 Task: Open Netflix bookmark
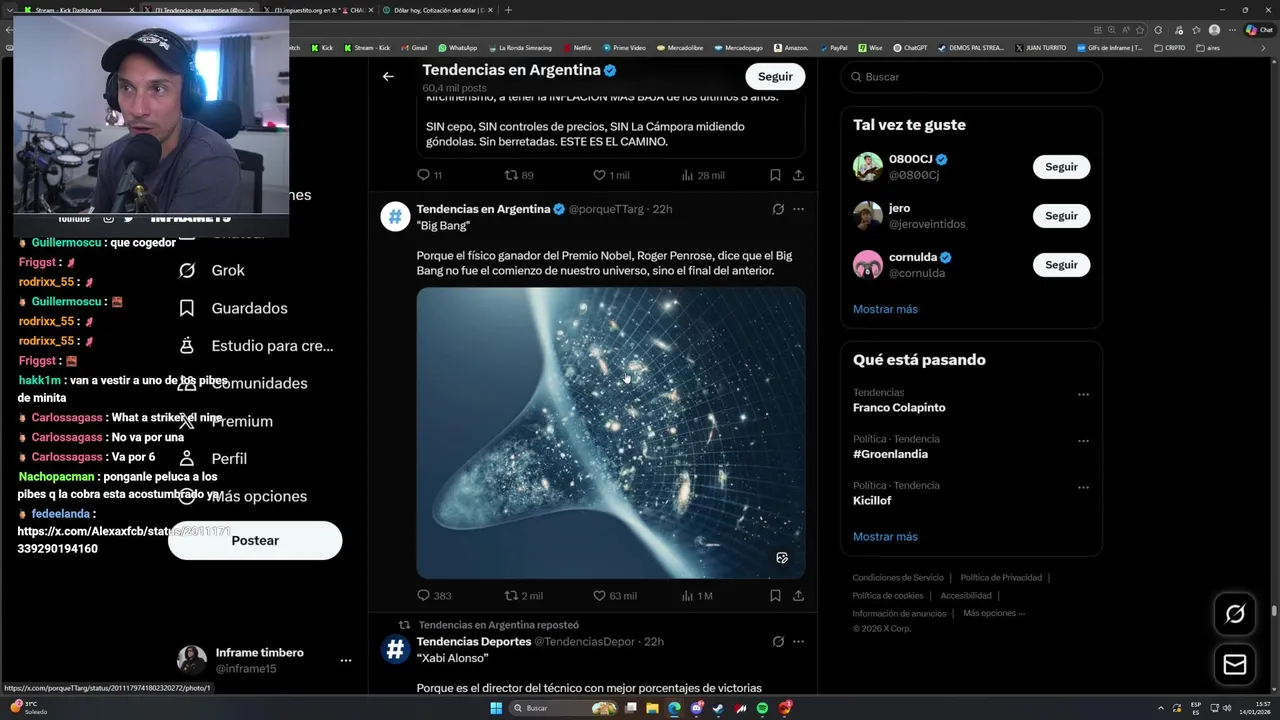(x=578, y=47)
